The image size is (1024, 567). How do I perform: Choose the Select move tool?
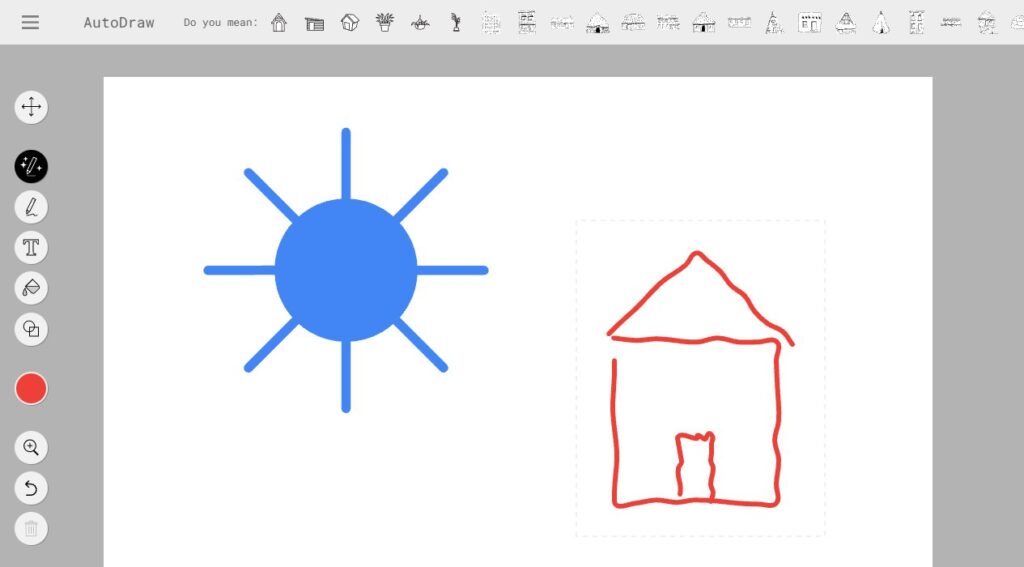point(31,107)
